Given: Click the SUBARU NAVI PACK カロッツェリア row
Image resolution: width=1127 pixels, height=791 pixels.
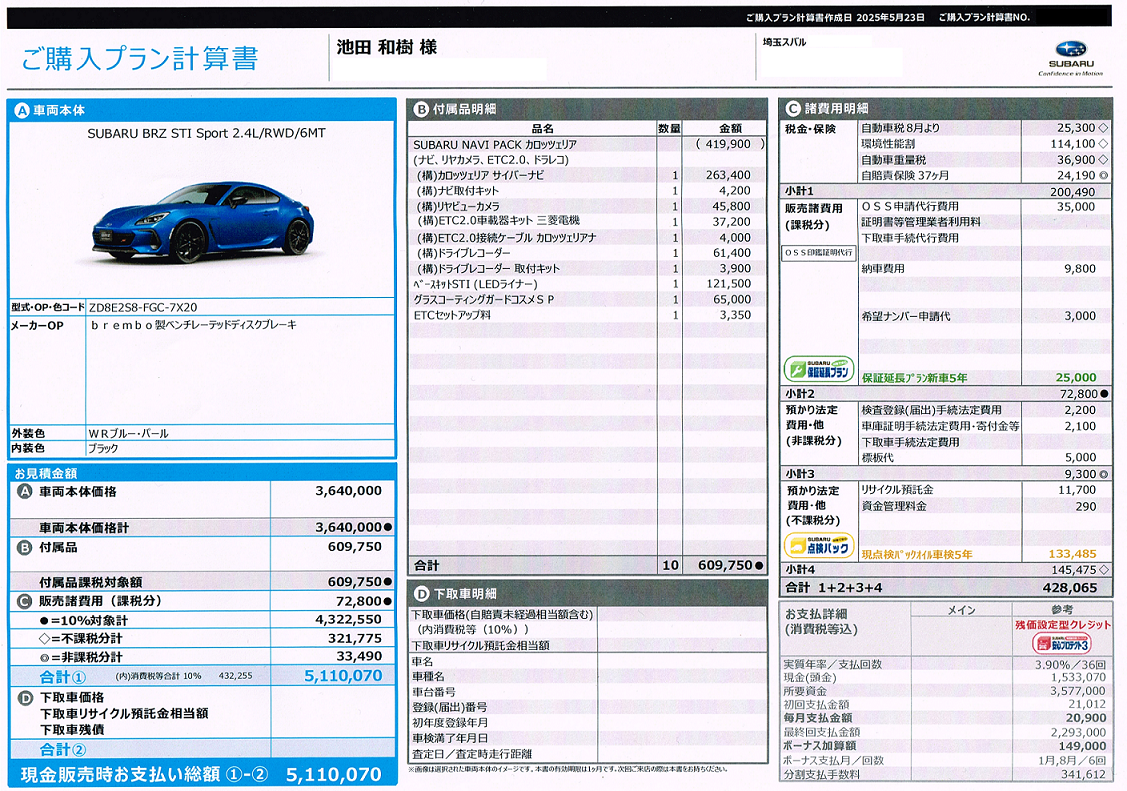Looking at the screenshot, I should coord(587,144).
